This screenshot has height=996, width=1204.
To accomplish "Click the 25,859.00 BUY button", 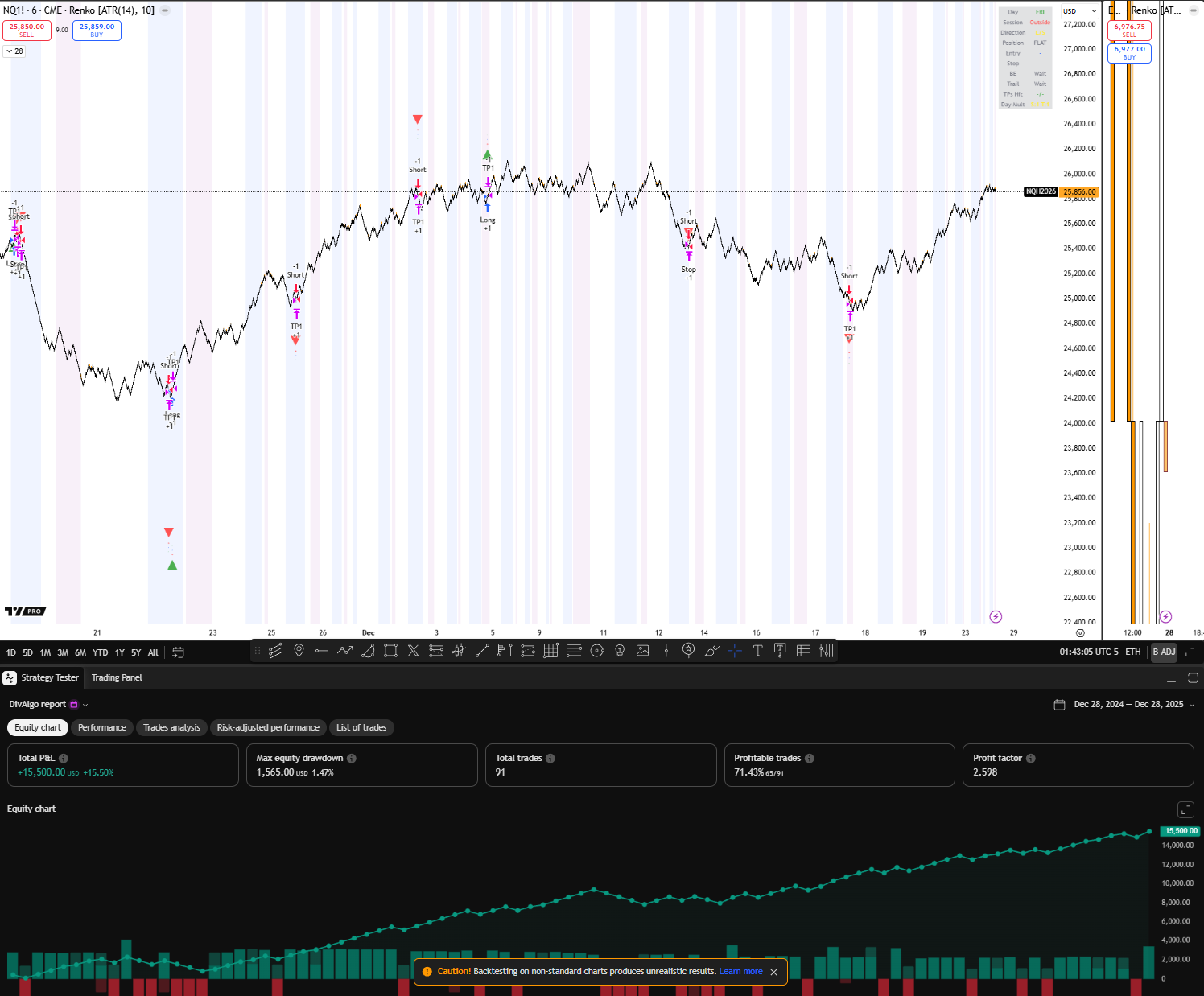I will pyautogui.click(x=97, y=29).
